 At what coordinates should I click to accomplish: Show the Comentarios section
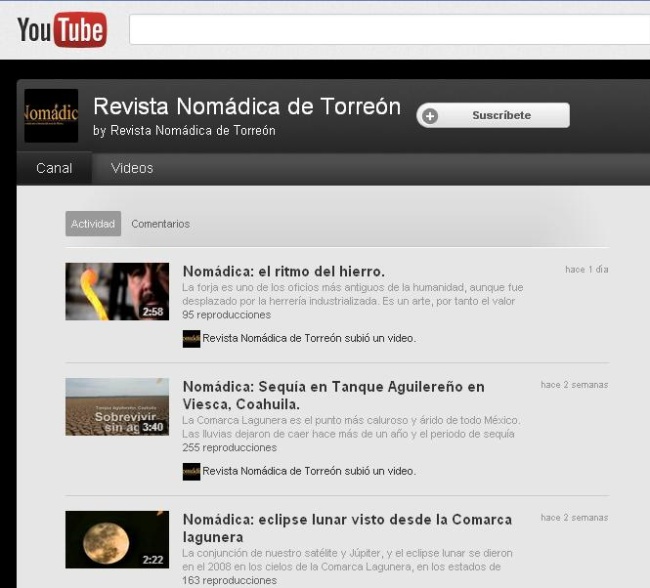(x=160, y=224)
